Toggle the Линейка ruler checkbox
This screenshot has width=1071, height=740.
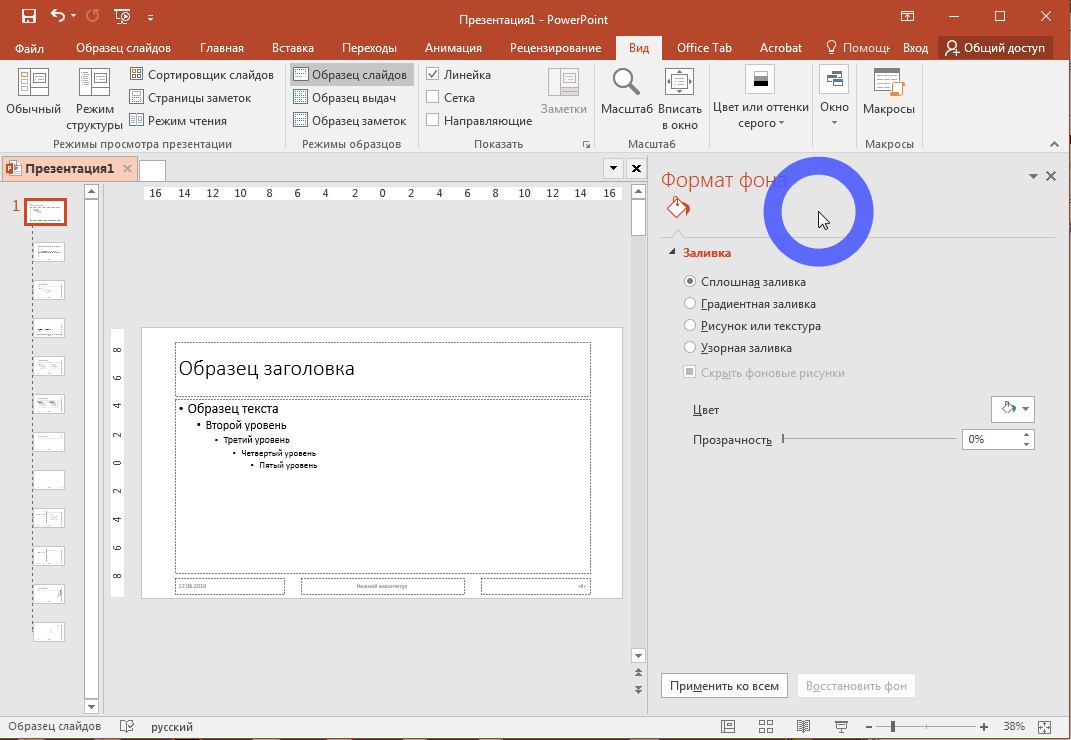(x=433, y=75)
